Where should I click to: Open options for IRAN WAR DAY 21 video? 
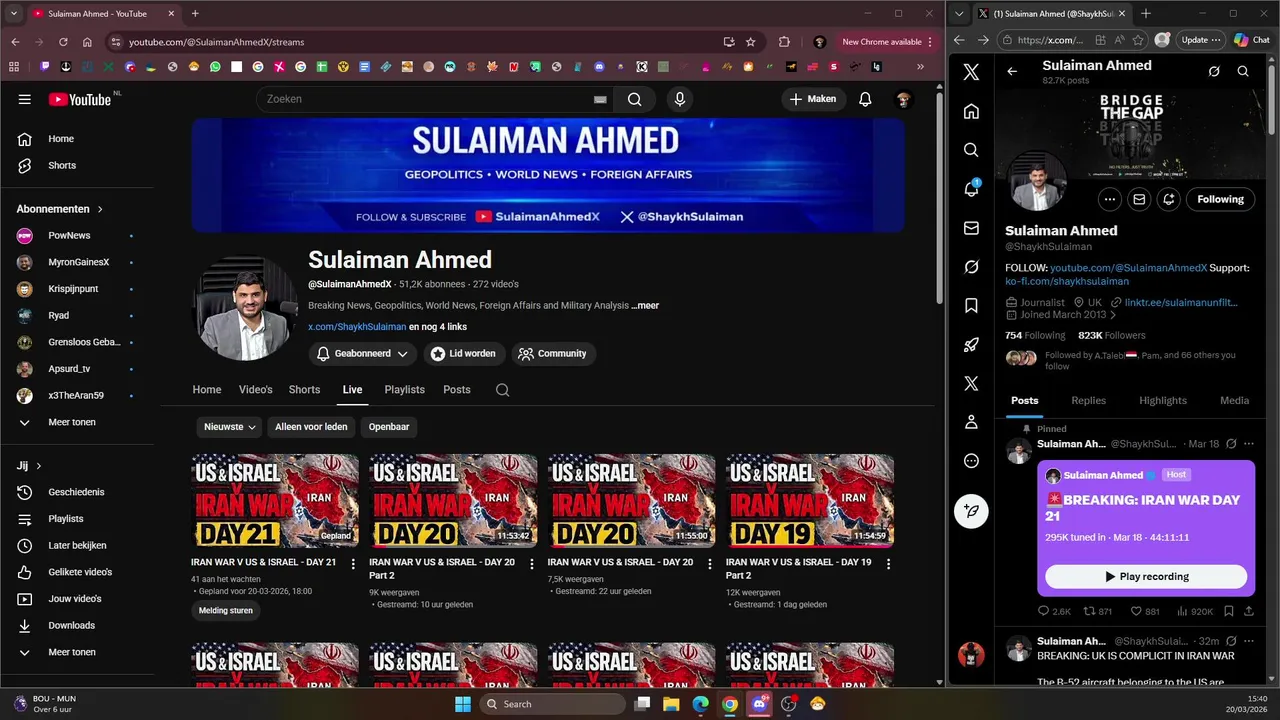click(353, 564)
